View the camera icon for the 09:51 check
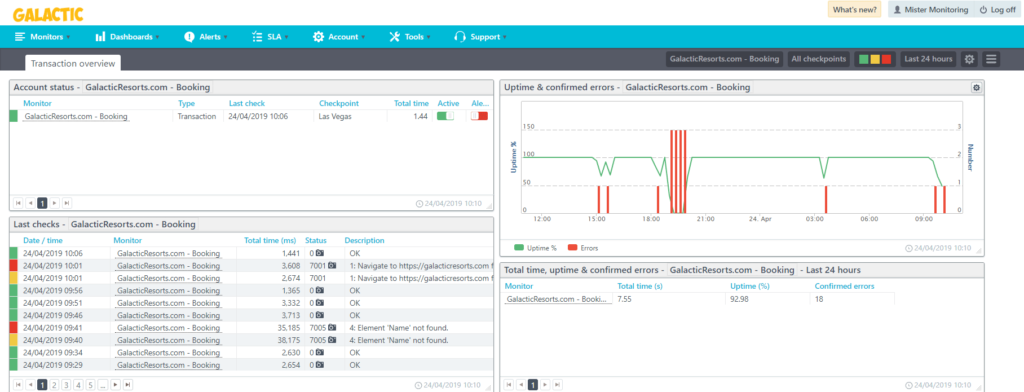 tap(319, 303)
